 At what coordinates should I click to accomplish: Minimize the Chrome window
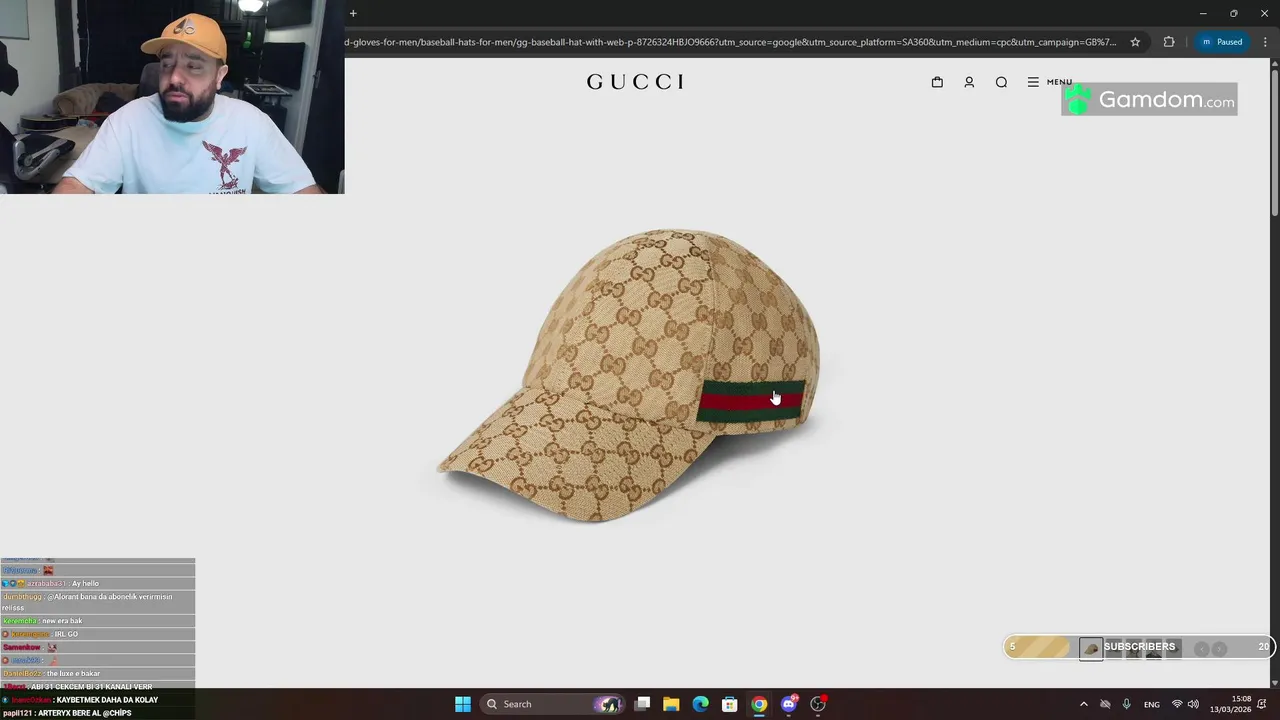1203,13
